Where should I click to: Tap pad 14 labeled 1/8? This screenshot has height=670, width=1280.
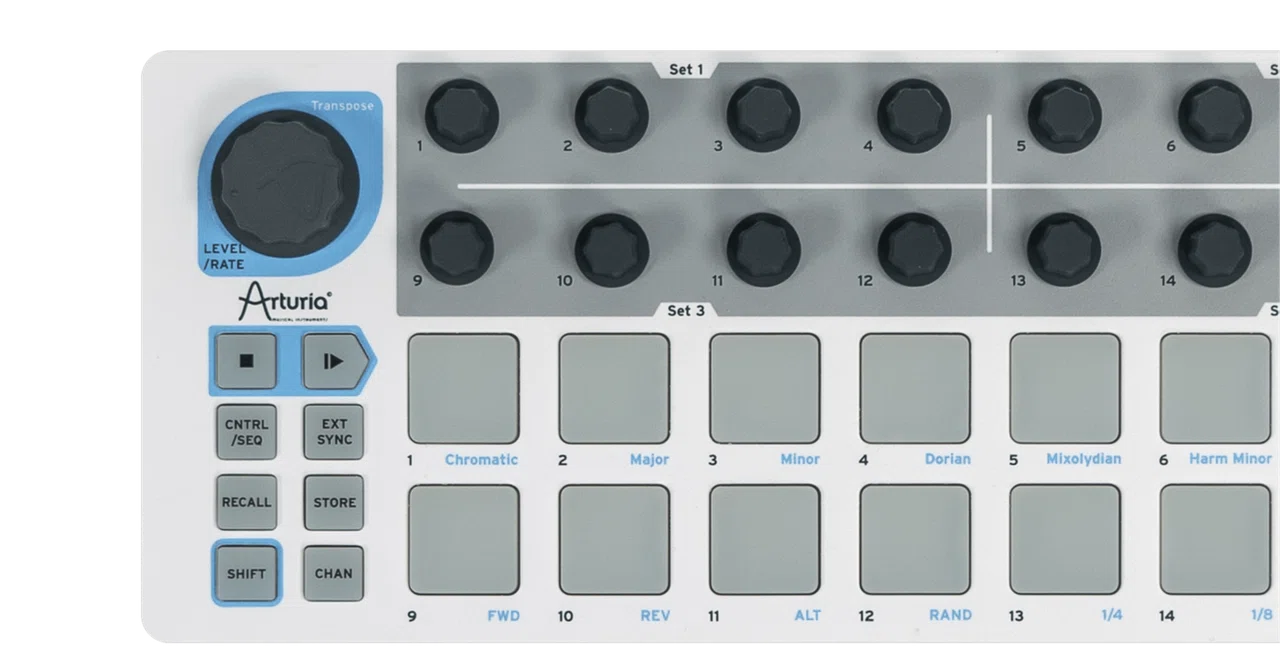tap(1216, 540)
